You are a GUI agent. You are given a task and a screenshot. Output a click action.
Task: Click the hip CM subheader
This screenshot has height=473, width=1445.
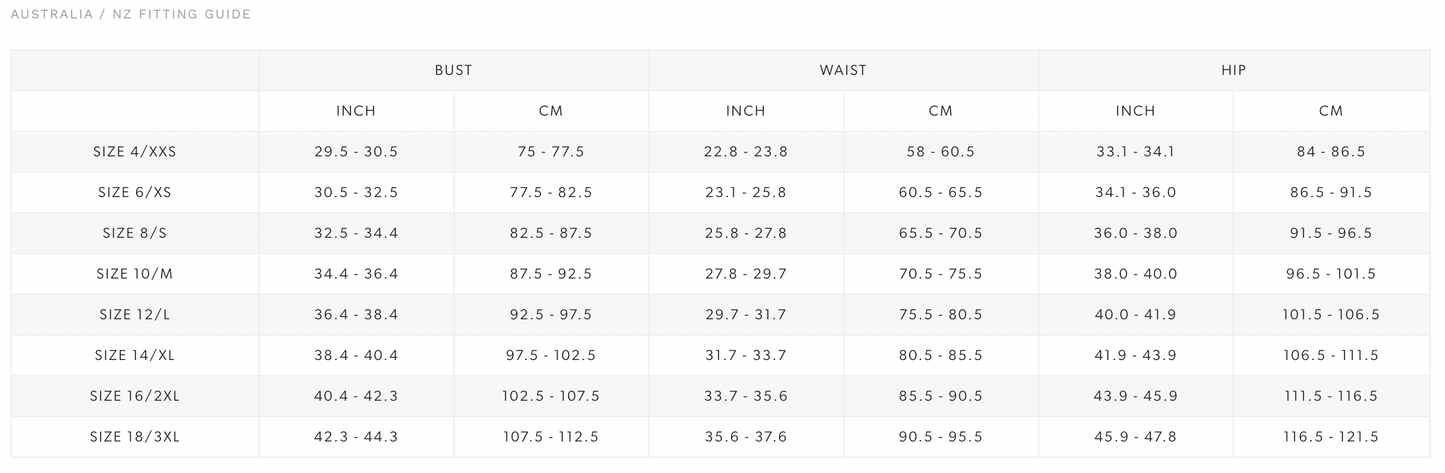point(1331,111)
